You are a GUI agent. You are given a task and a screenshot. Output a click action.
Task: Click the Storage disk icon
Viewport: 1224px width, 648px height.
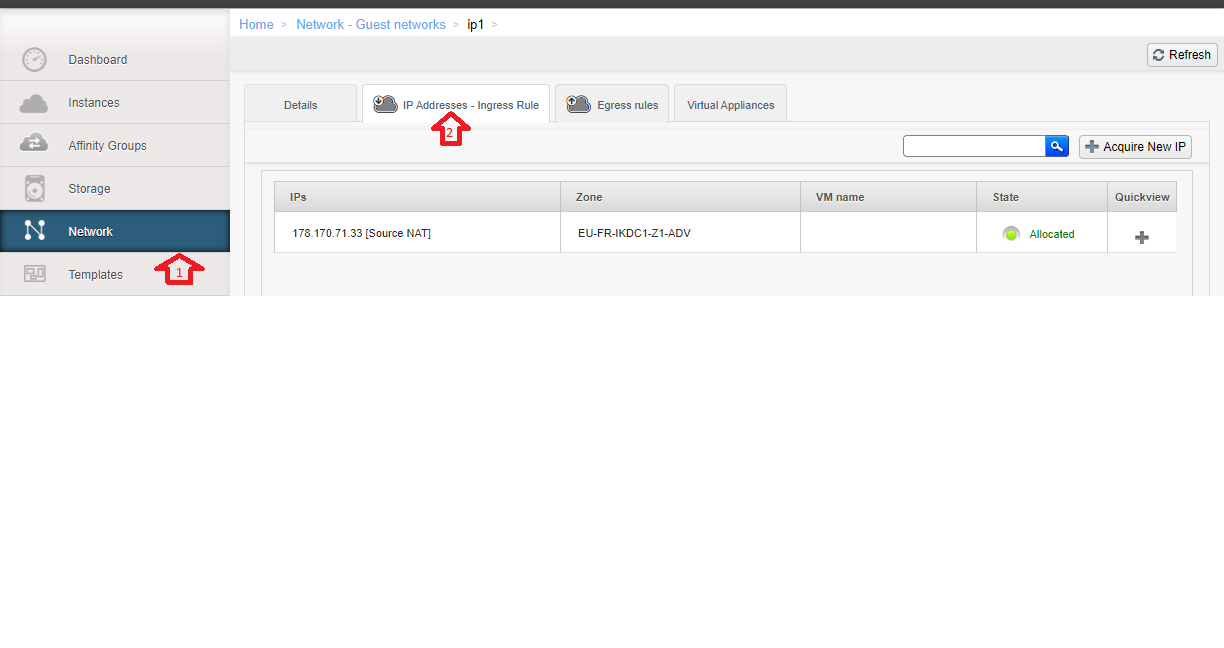(x=35, y=188)
